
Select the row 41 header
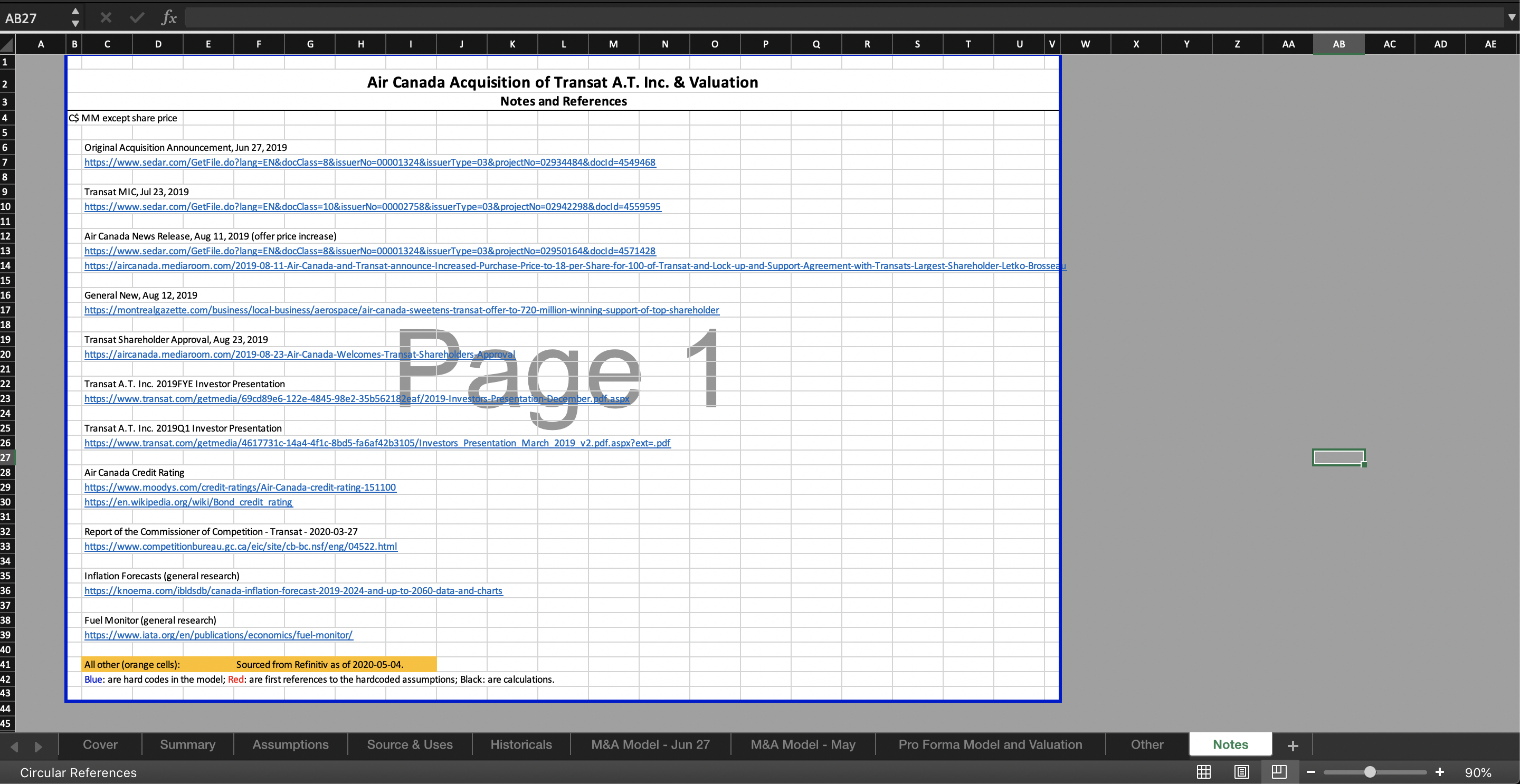[x=7, y=664]
